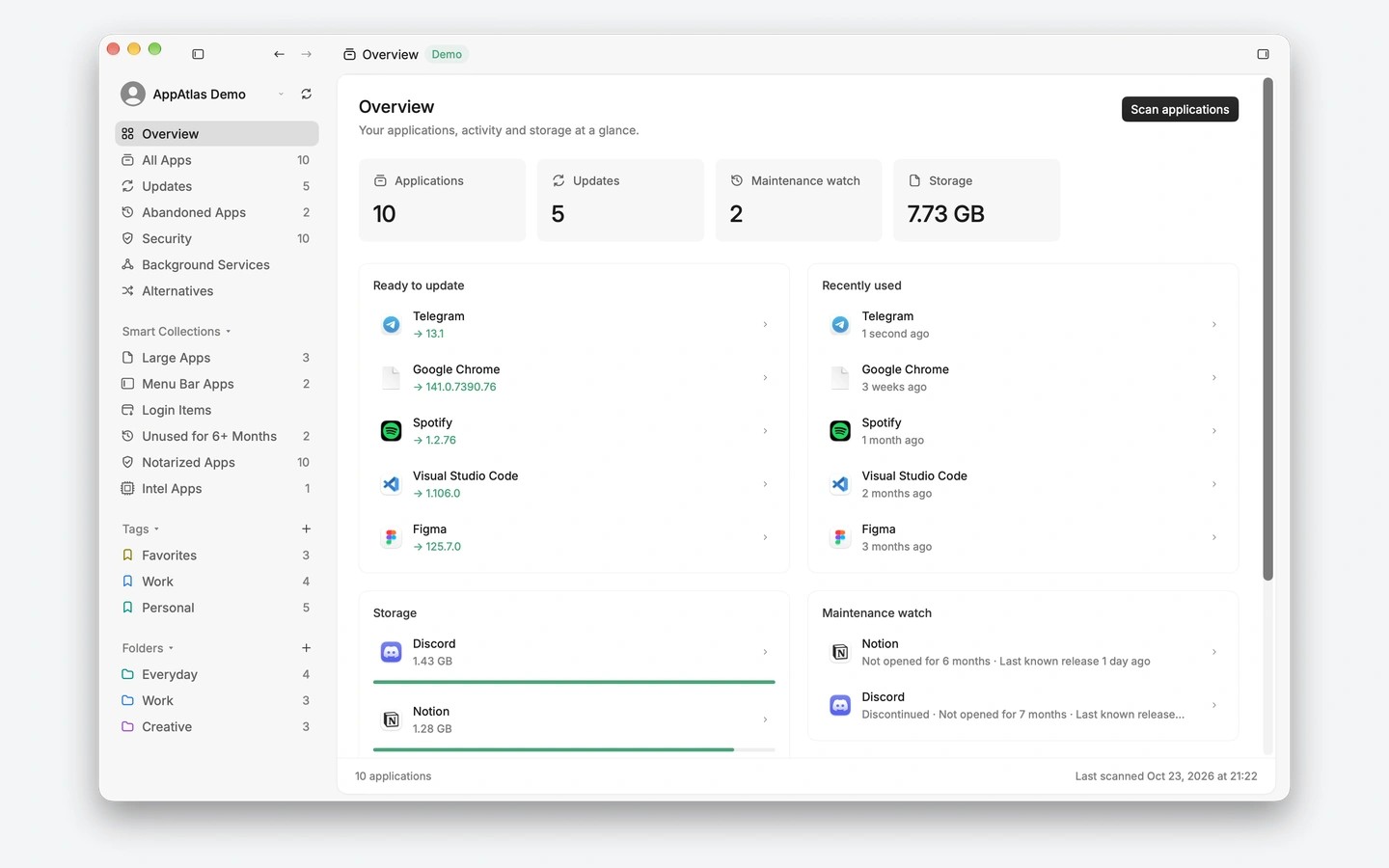Open the Creative folder
Image resolution: width=1389 pixels, height=868 pixels.
click(x=217, y=727)
